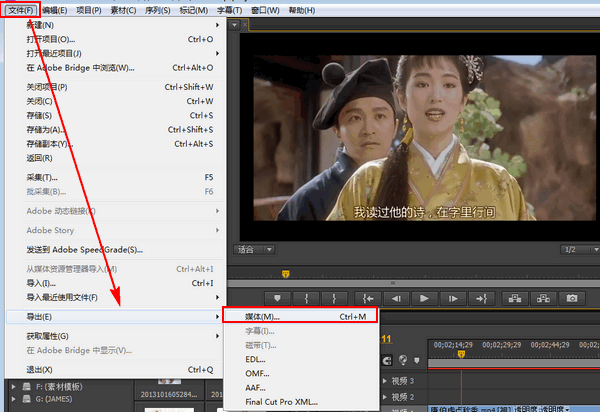Expand the 导出(E) submenu
600x412 pixels.
pos(116,317)
